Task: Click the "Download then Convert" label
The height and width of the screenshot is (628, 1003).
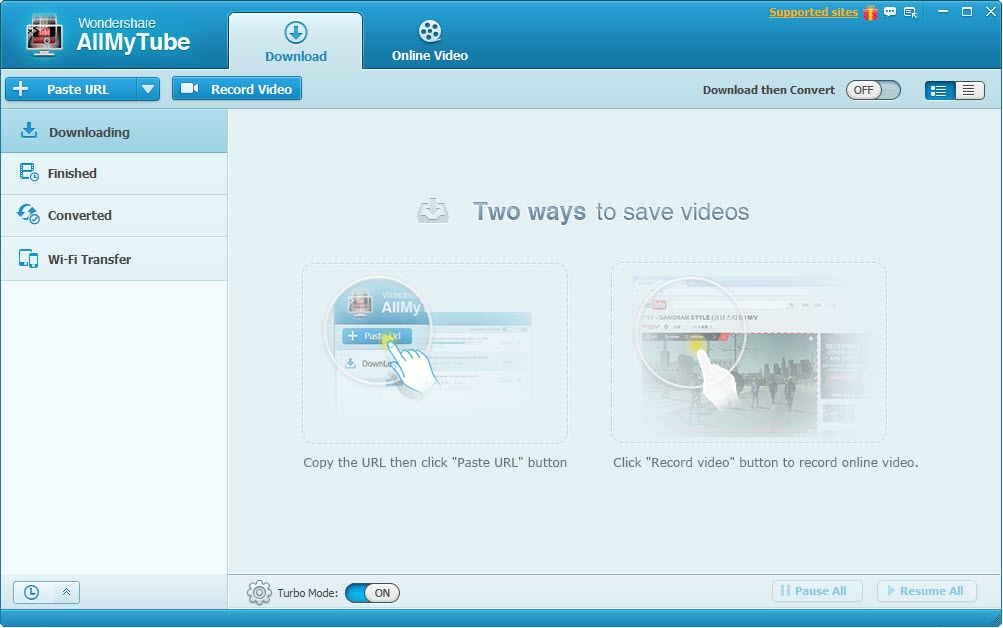Action: tap(769, 90)
